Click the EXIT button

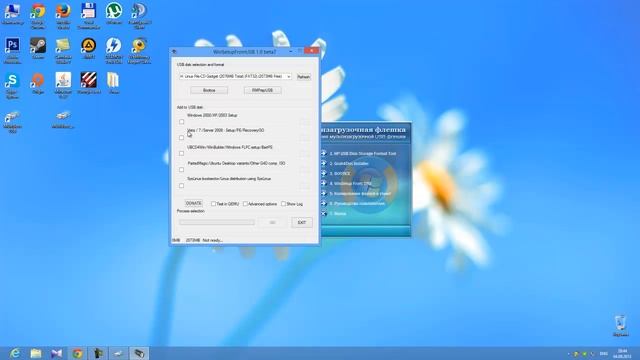(302, 222)
